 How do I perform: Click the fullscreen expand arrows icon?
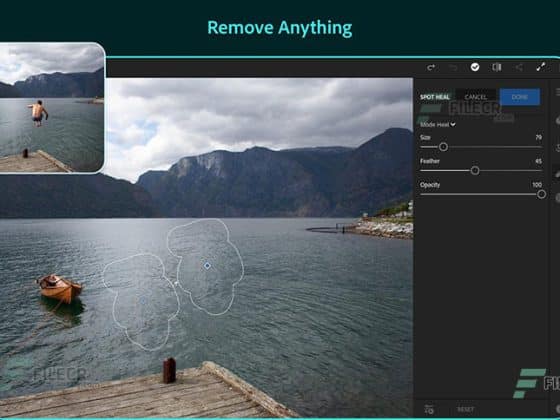pos(541,67)
